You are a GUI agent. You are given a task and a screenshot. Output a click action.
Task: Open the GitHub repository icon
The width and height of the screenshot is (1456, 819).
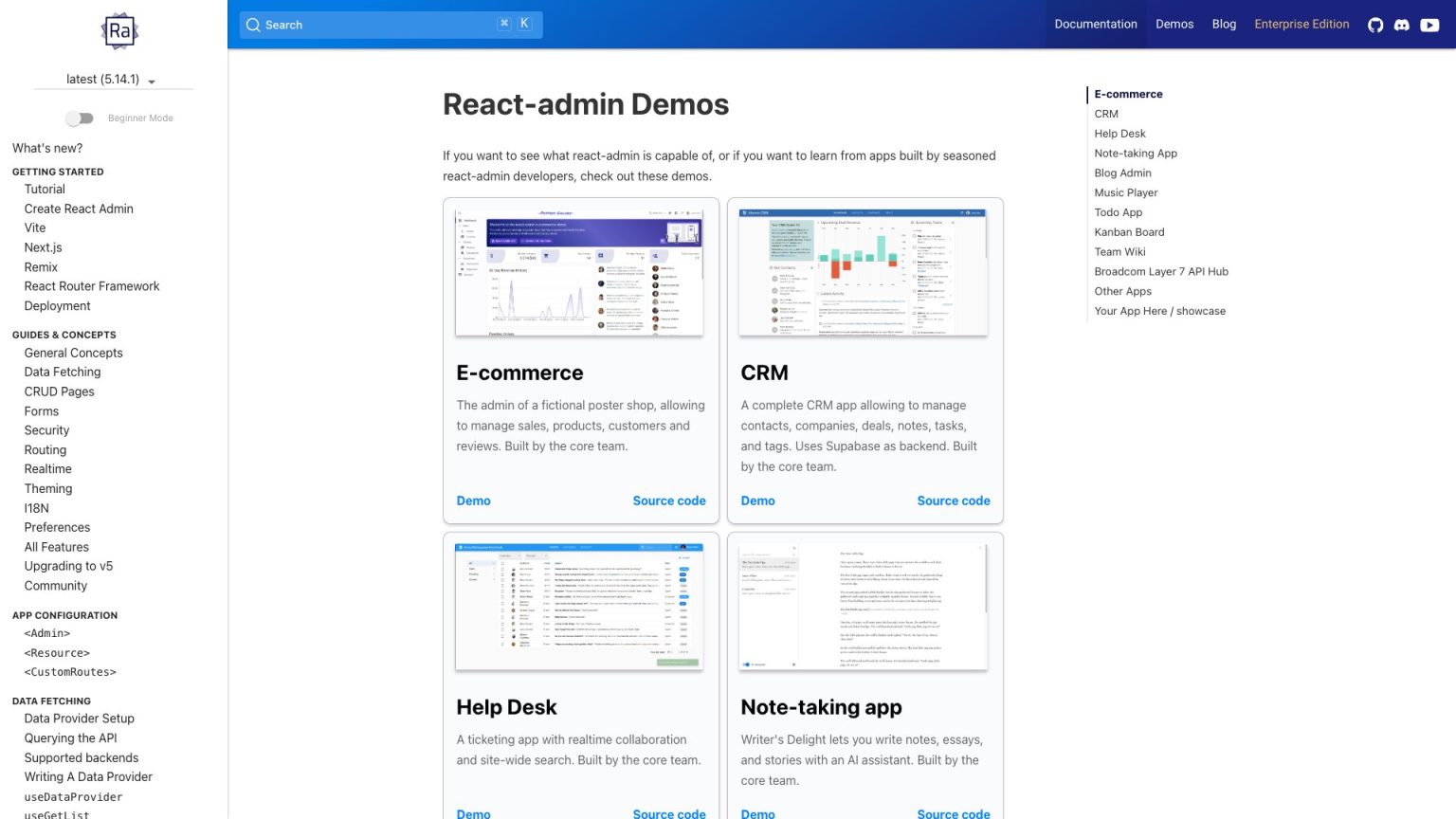coord(1375,25)
